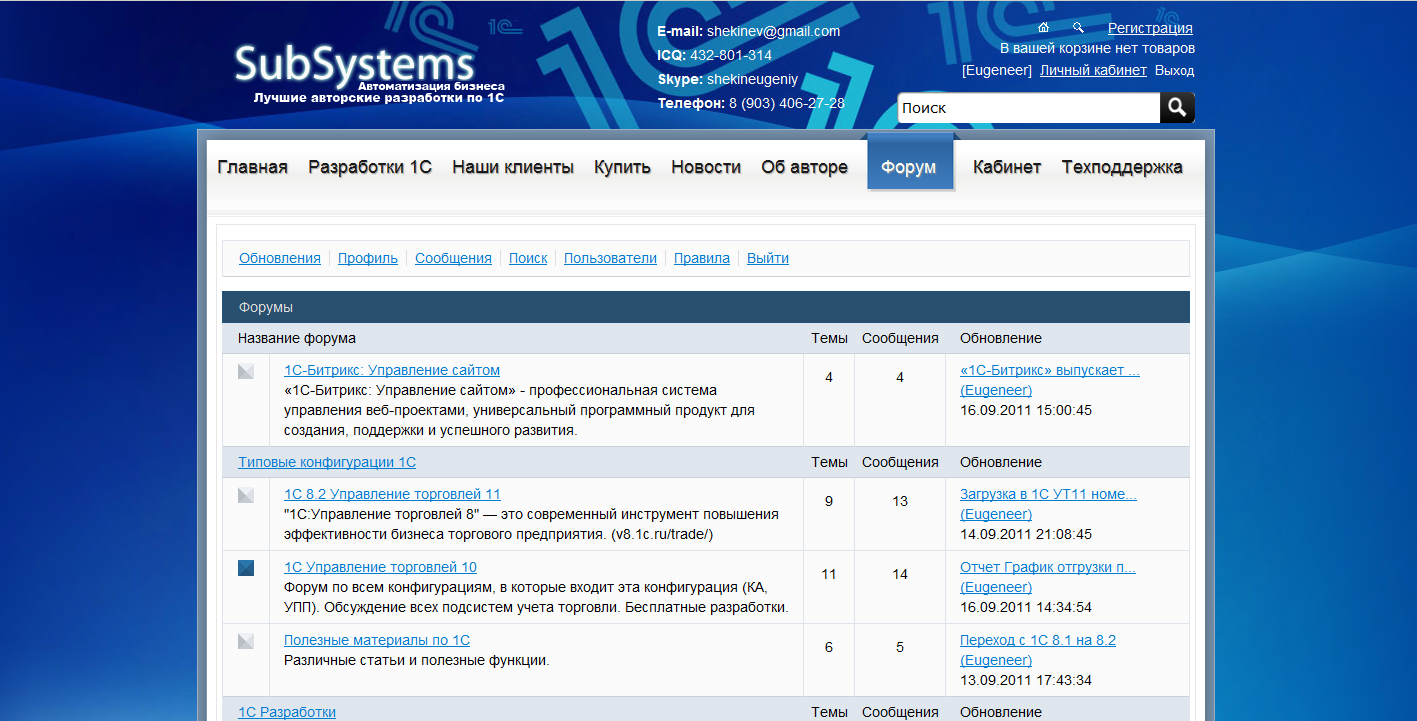Open Новости in the main menu
The height and width of the screenshot is (721, 1417).
pyautogui.click(x=706, y=167)
